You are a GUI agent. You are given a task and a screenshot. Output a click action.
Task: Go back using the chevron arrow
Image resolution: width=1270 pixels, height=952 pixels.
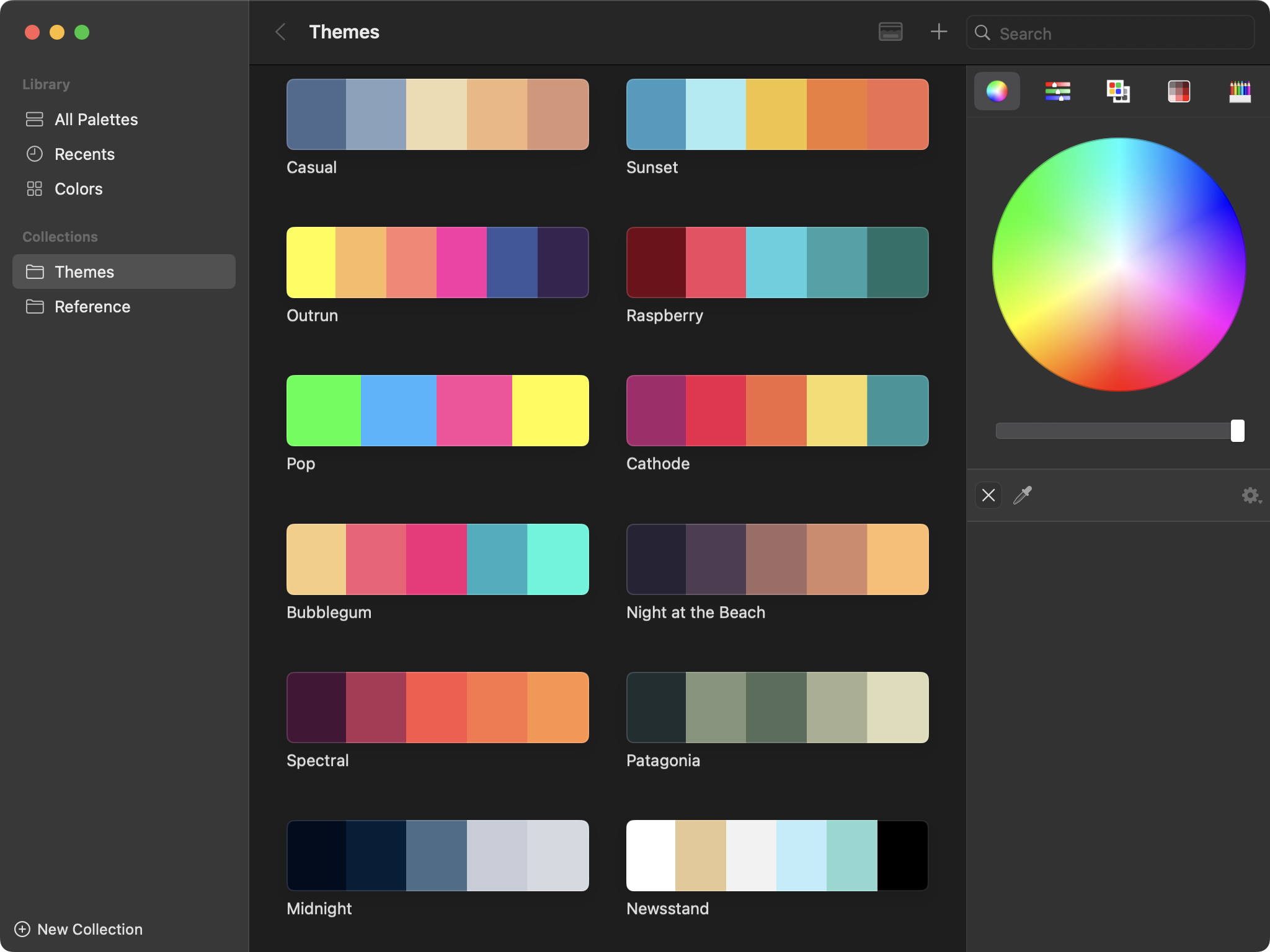[x=281, y=32]
